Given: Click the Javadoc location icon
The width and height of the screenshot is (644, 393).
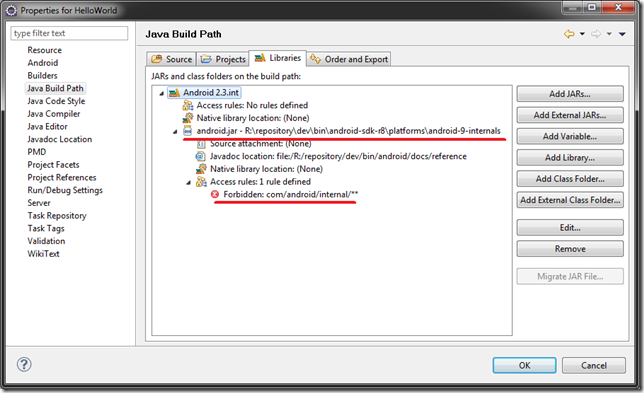Looking at the screenshot, I should [x=200, y=156].
